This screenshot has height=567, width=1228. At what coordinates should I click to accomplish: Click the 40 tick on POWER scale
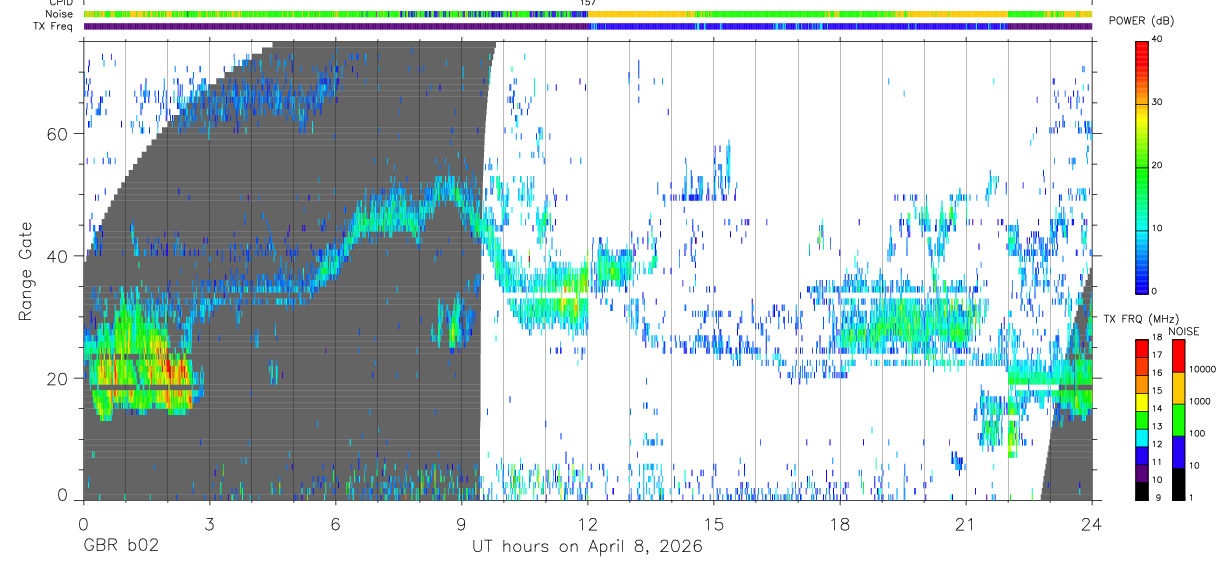(x=1158, y=40)
